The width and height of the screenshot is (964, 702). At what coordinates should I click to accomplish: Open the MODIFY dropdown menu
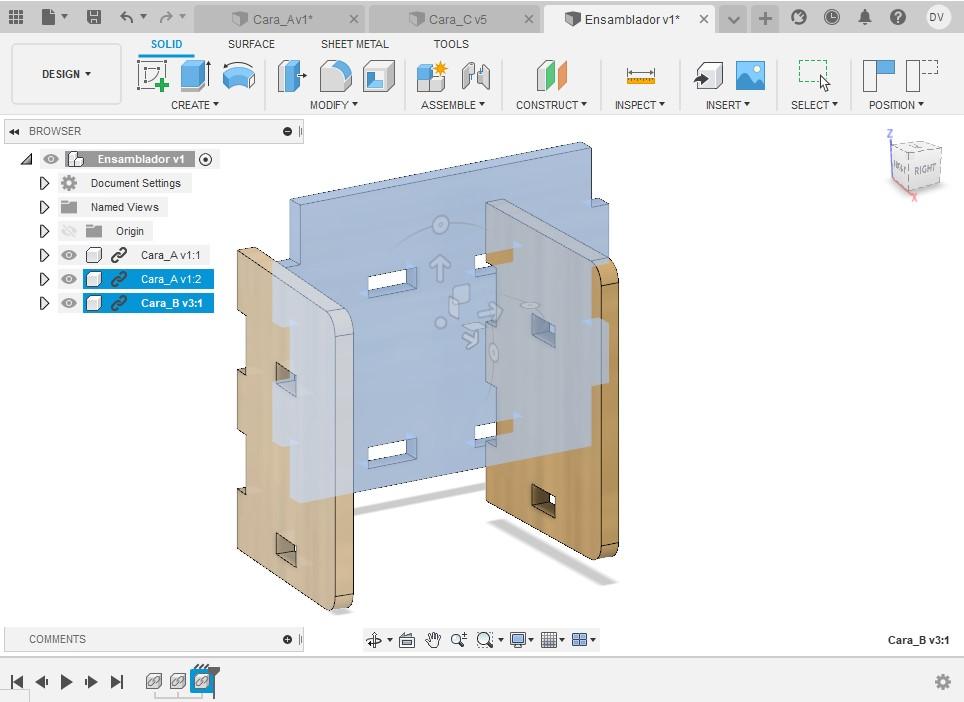coord(333,105)
